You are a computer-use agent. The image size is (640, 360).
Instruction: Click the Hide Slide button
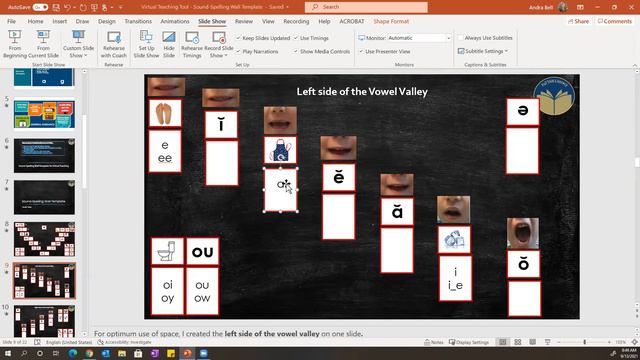point(169,44)
